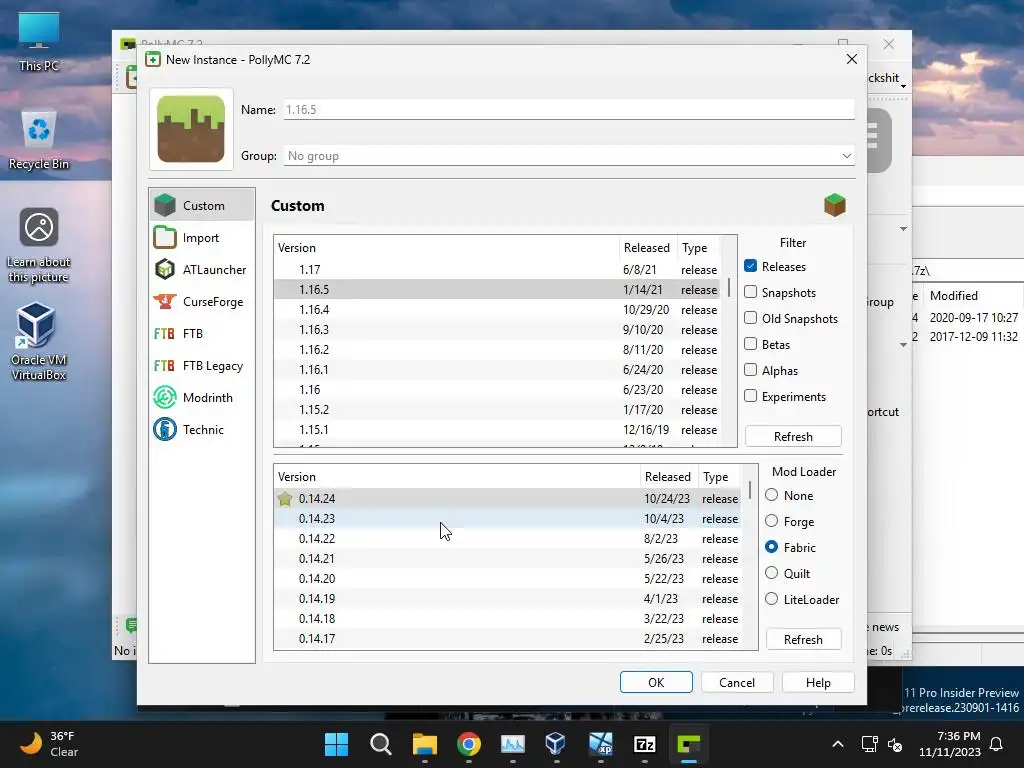The height and width of the screenshot is (768, 1024).
Task: Select Minecraft version 1.15.2
Action: pyautogui.click(x=496, y=409)
